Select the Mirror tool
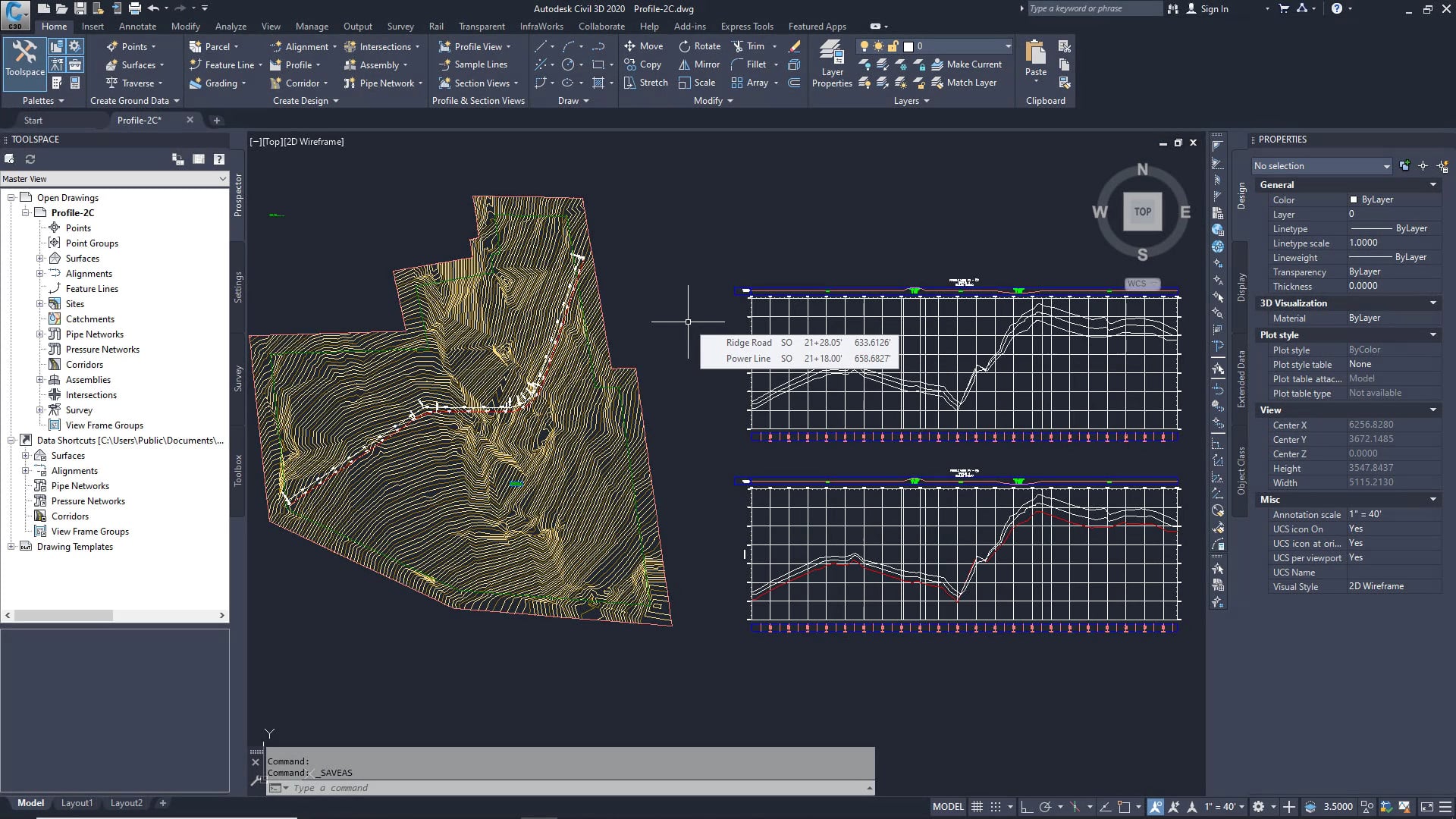This screenshot has height=819, width=1456. pyautogui.click(x=698, y=64)
